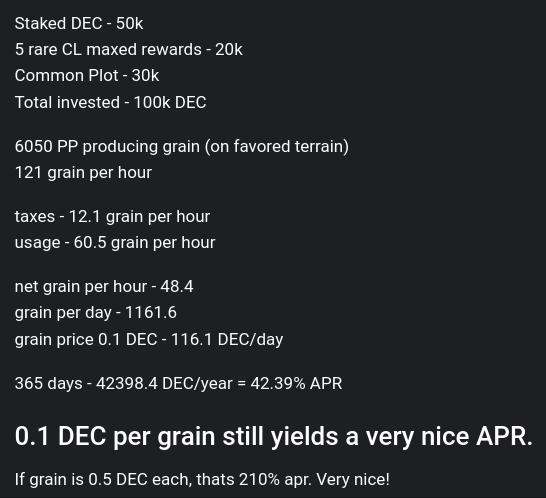This screenshot has height=498, width=546.
Task: Click the '5 rare CL maxed rewards - 20k' text
Action: (128, 49)
